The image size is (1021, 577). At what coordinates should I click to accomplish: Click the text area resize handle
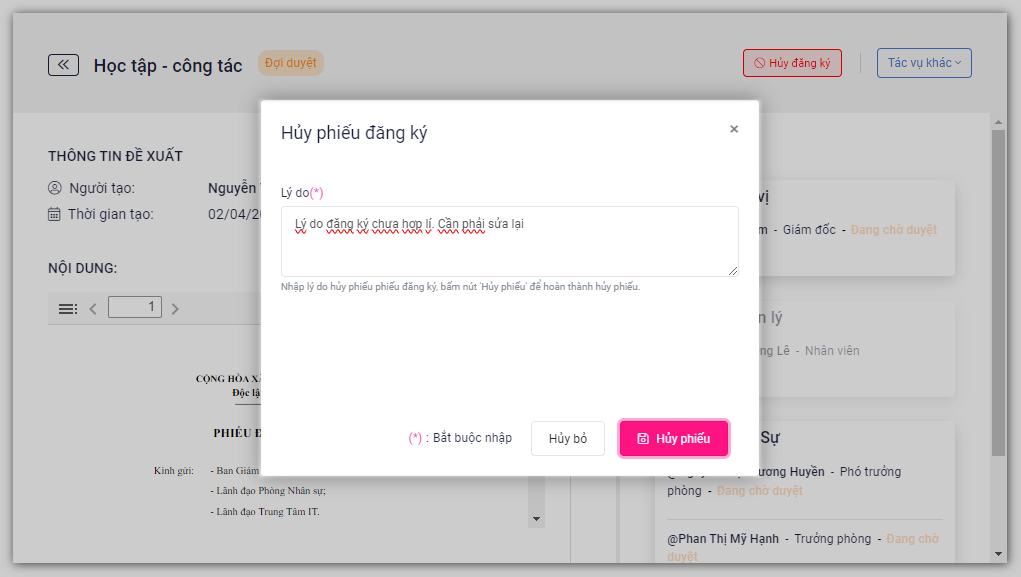click(733, 270)
